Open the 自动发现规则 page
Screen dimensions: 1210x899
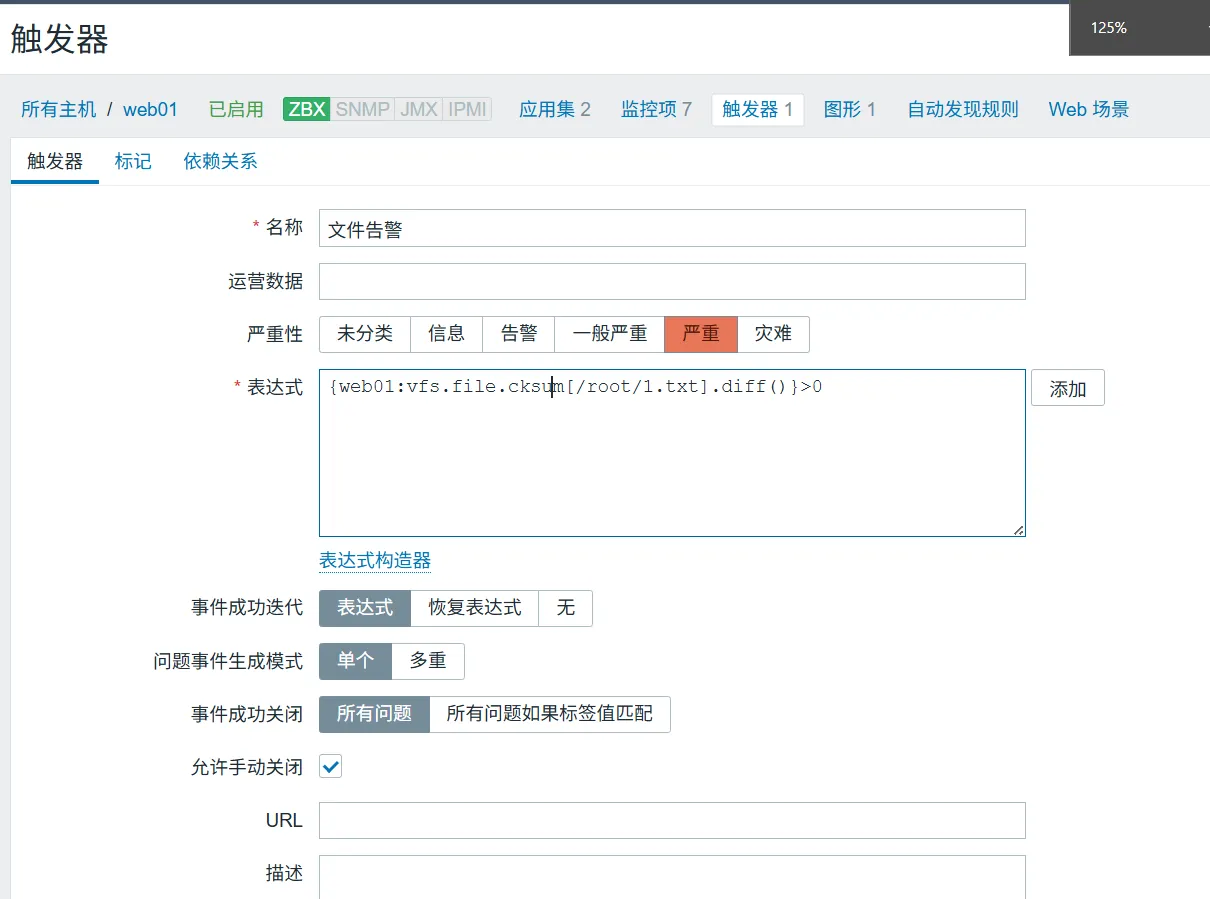point(962,109)
